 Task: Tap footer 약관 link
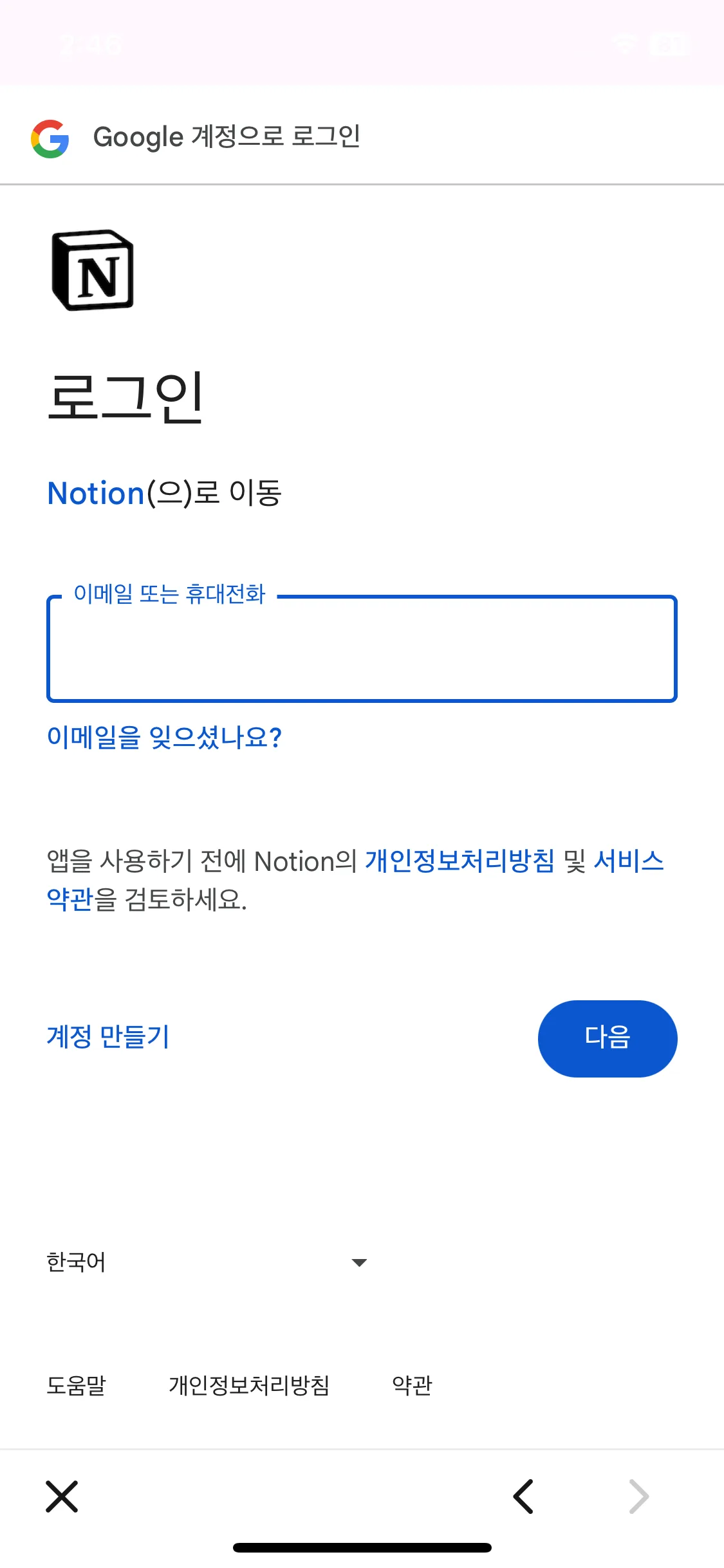(x=412, y=1385)
